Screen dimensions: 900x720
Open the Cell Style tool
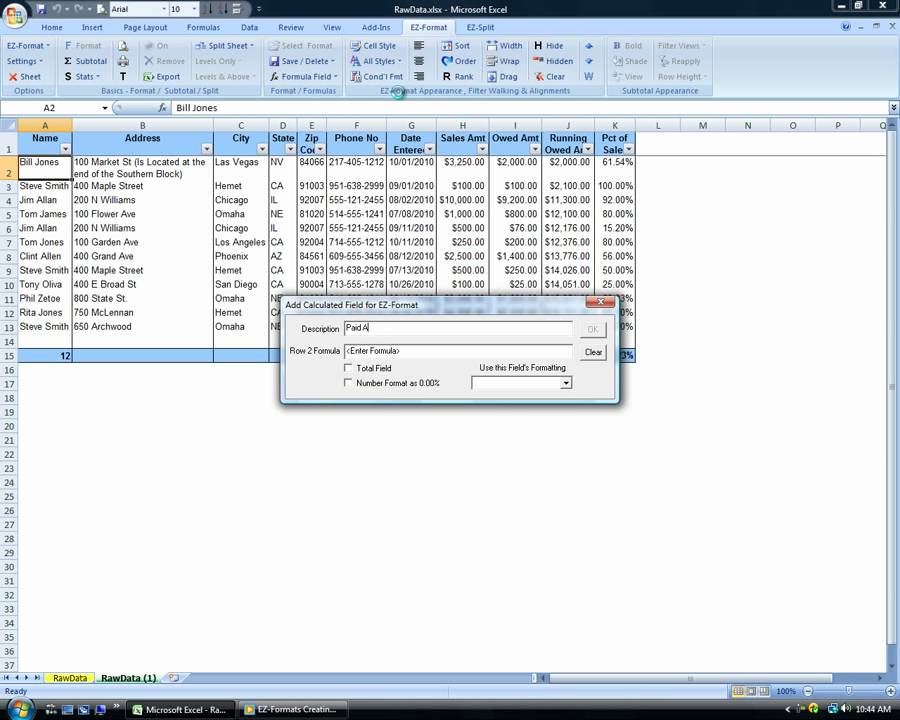[x=373, y=46]
